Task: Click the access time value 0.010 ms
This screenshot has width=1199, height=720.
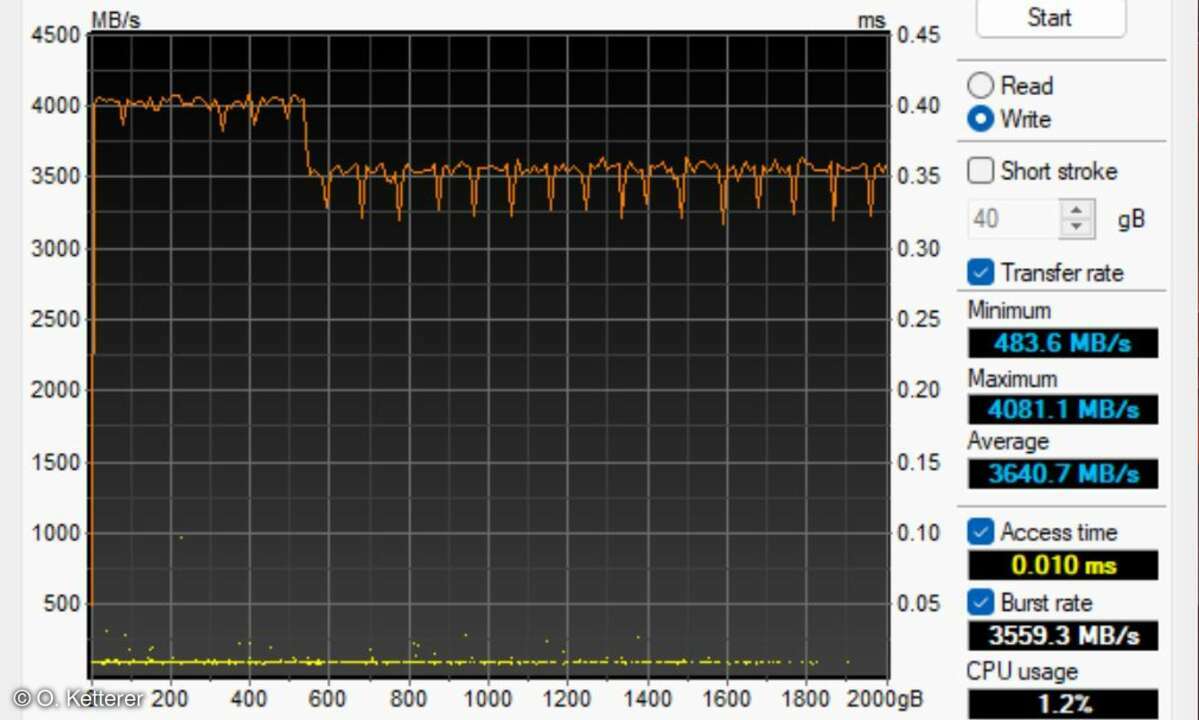Action: pos(1063,566)
